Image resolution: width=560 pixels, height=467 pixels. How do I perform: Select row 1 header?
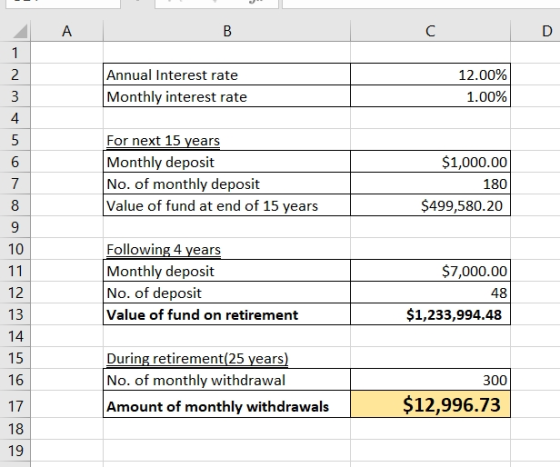coord(15,53)
